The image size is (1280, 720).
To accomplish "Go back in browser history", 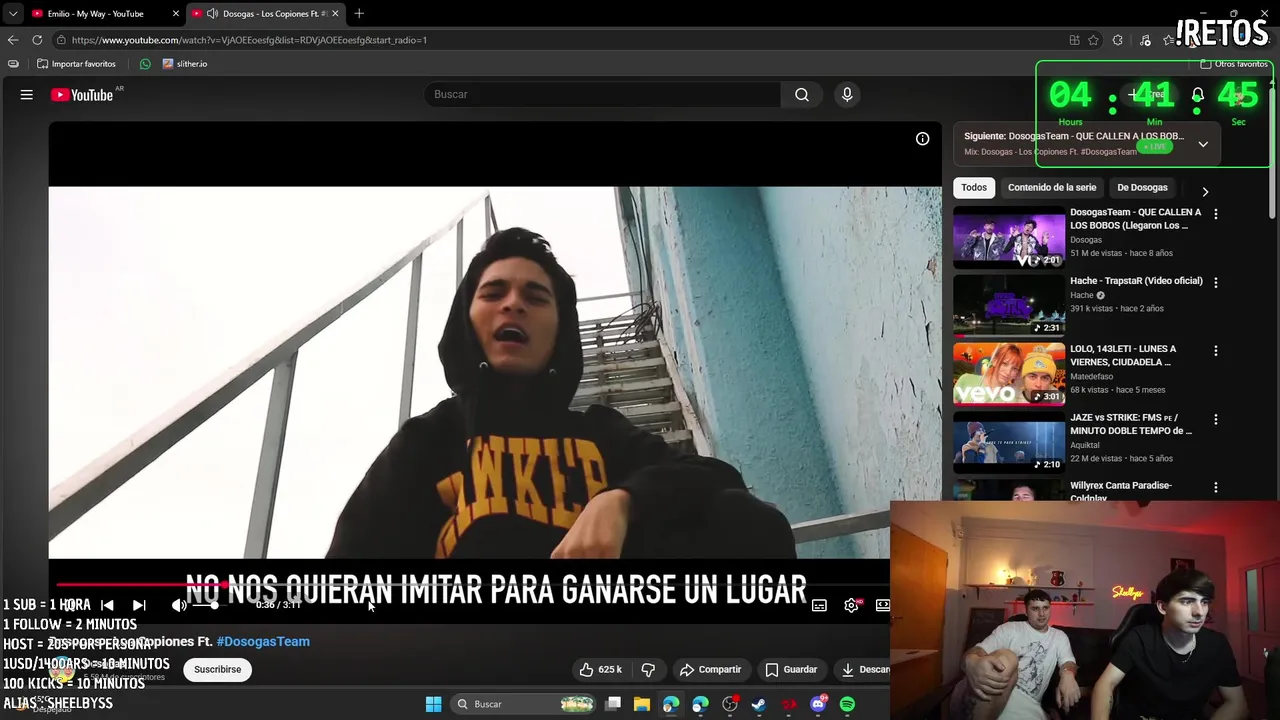I will pos(13,40).
